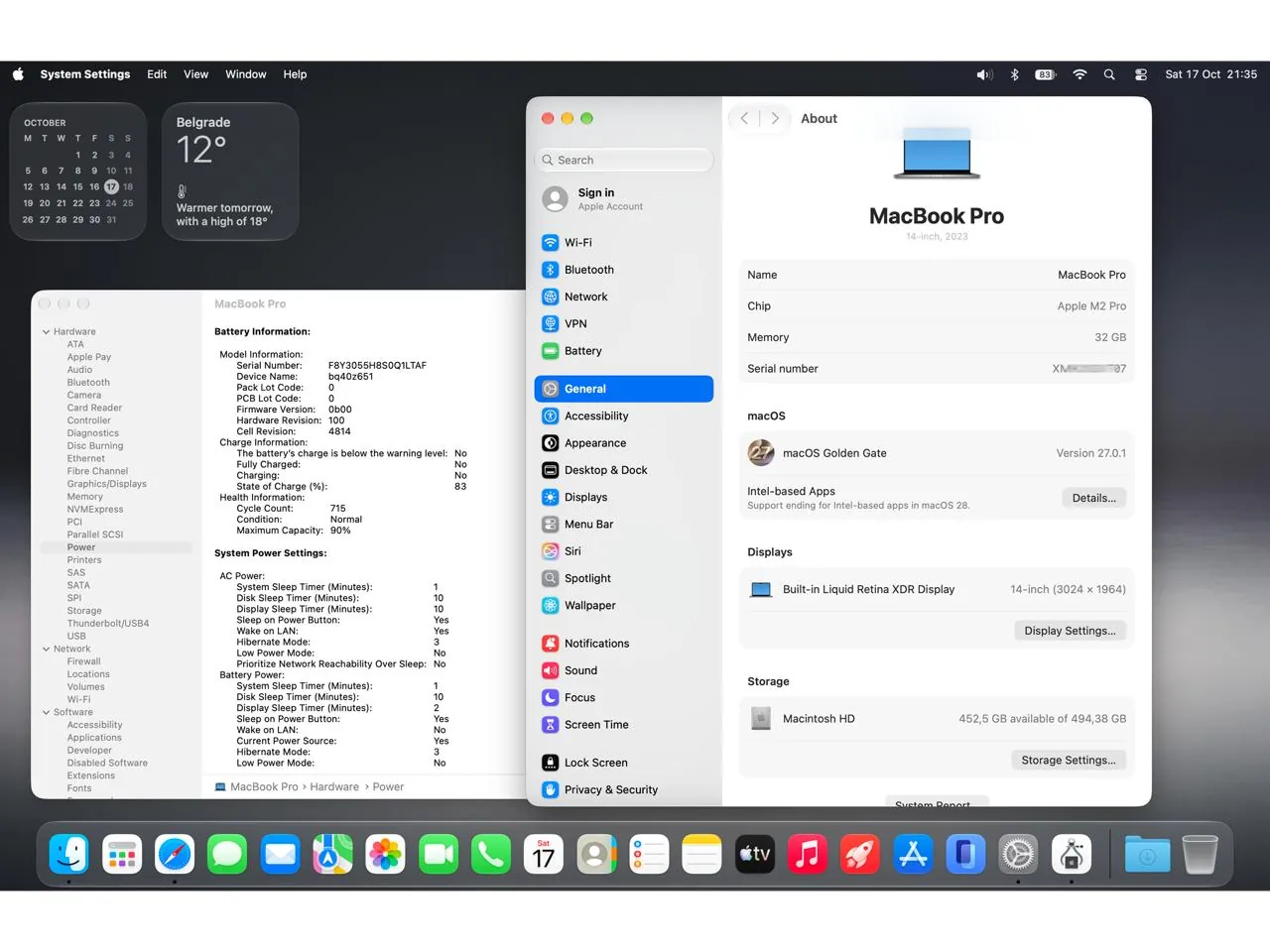Open the View menu
1270x952 pixels.
point(196,74)
